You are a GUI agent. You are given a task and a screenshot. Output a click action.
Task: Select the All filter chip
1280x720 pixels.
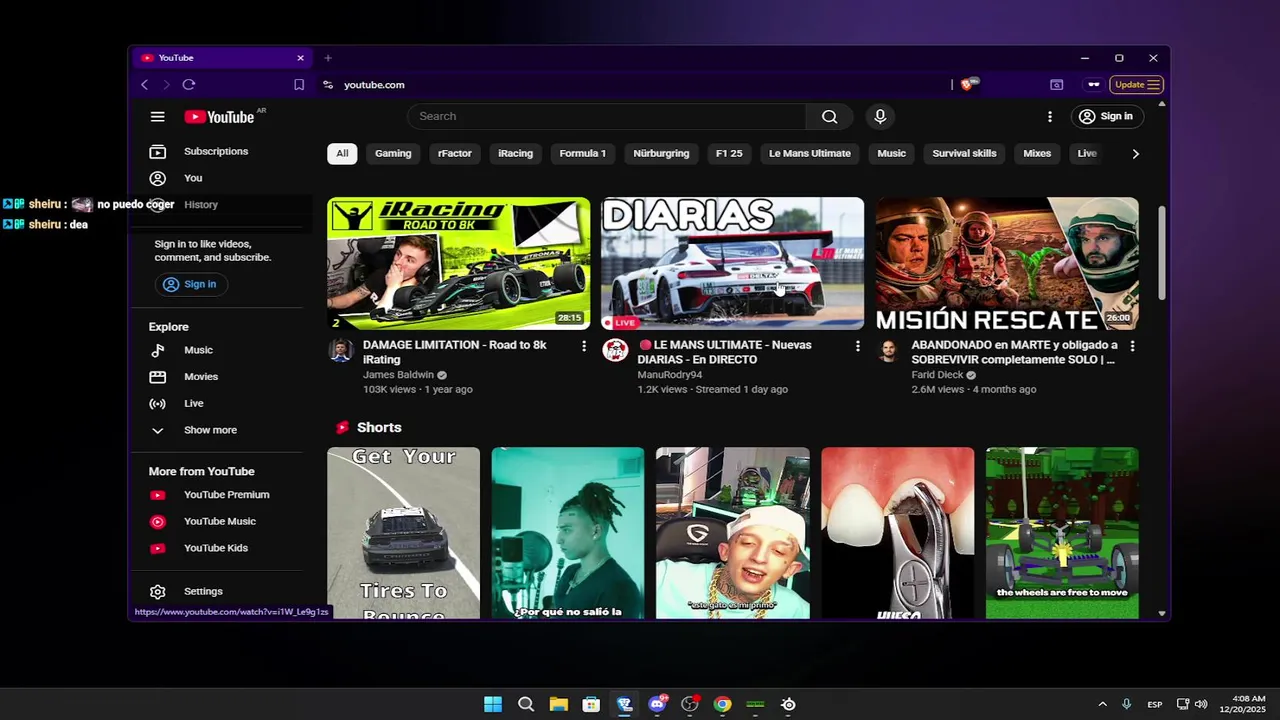coord(342,154)
